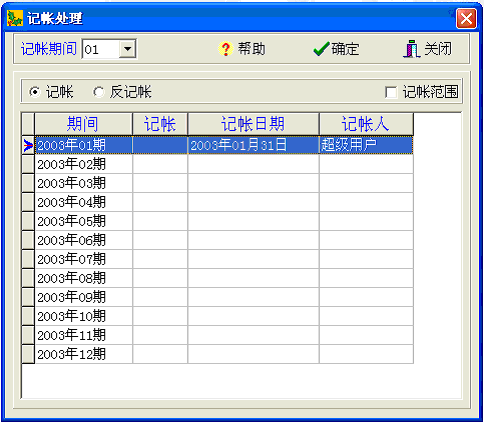
Task: Click the 确定 button
Action: click(x=336, y=49)
